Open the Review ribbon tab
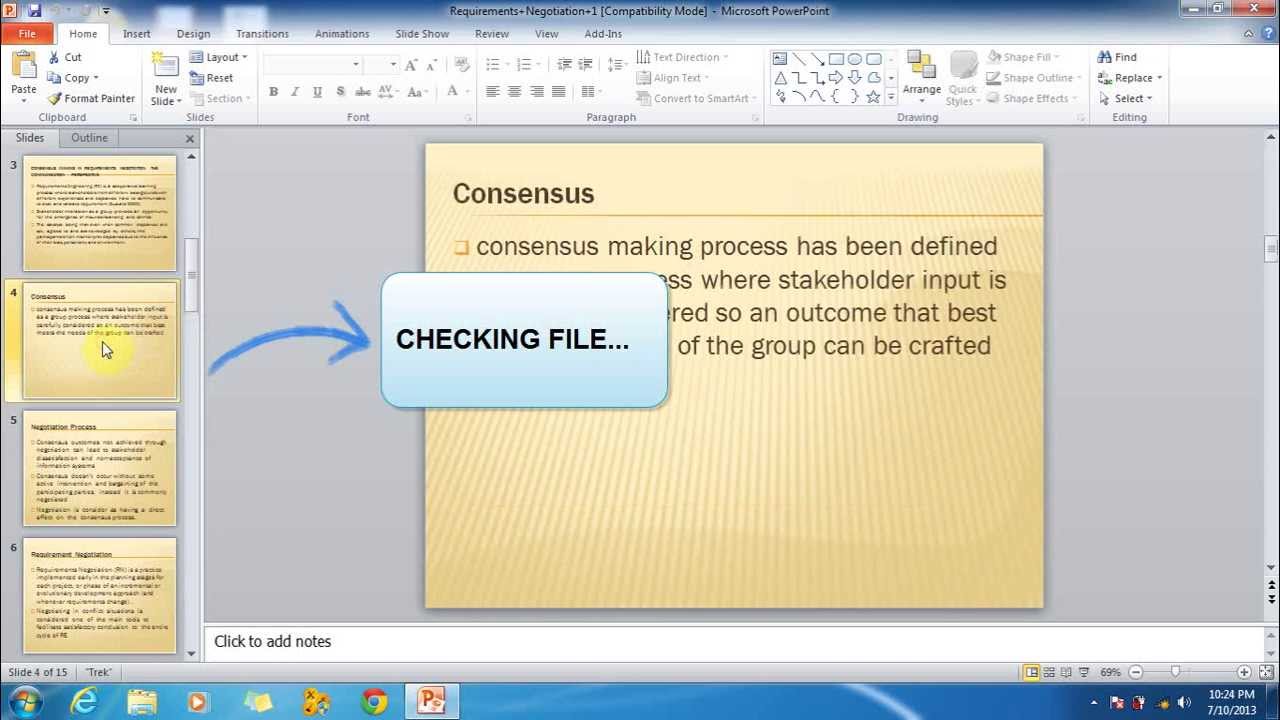 point(492,34)
